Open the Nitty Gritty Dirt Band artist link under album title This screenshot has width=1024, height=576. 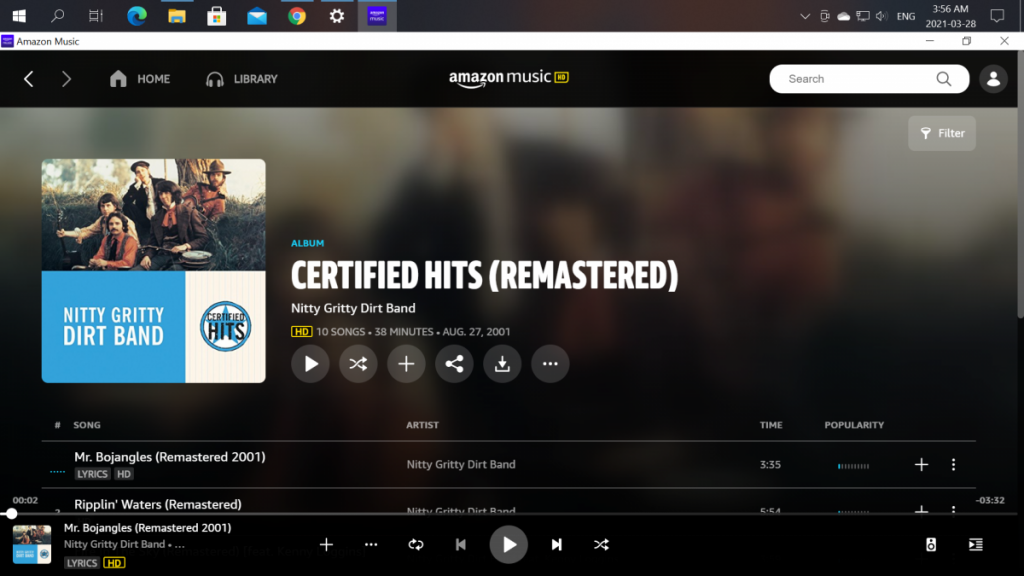(x=353, y=308)
